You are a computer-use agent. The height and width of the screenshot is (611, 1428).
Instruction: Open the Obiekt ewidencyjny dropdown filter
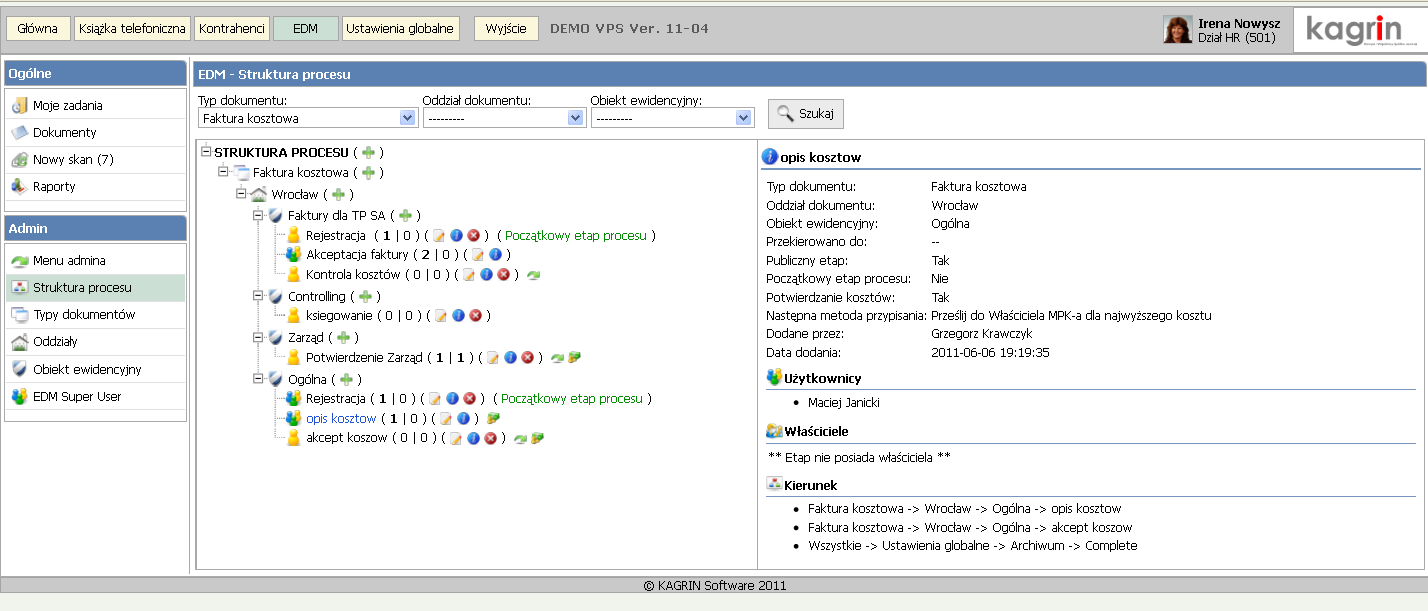(x=672, y=118)
